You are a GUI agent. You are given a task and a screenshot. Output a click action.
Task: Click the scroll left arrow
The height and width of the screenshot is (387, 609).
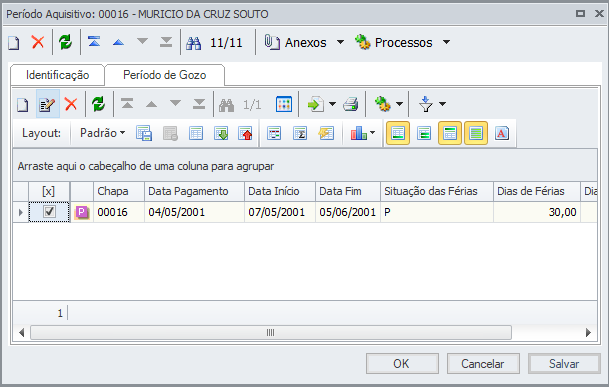tap(22, 333)
